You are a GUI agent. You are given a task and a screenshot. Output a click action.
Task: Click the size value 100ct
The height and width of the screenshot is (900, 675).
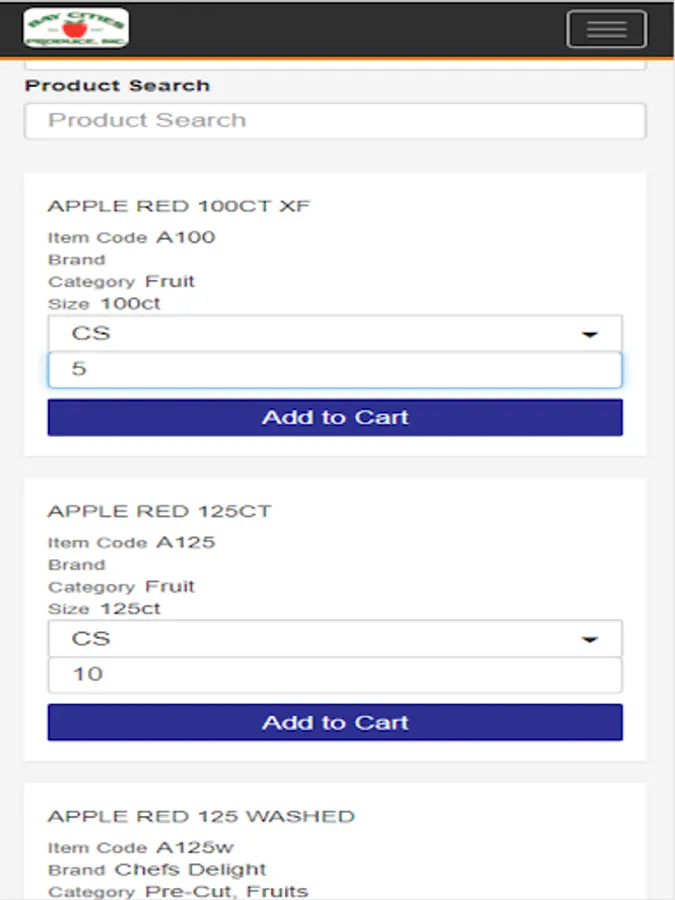(x=130, y=304)
